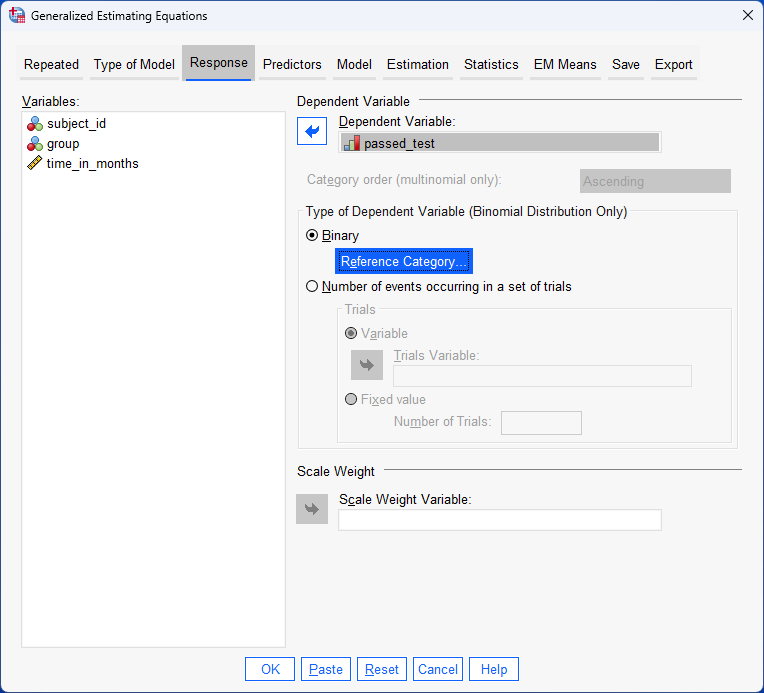Image resolution: width=764 pixels, height=693 pixels.
Task: Select the Binary radio button
Action: click(312, 235)
